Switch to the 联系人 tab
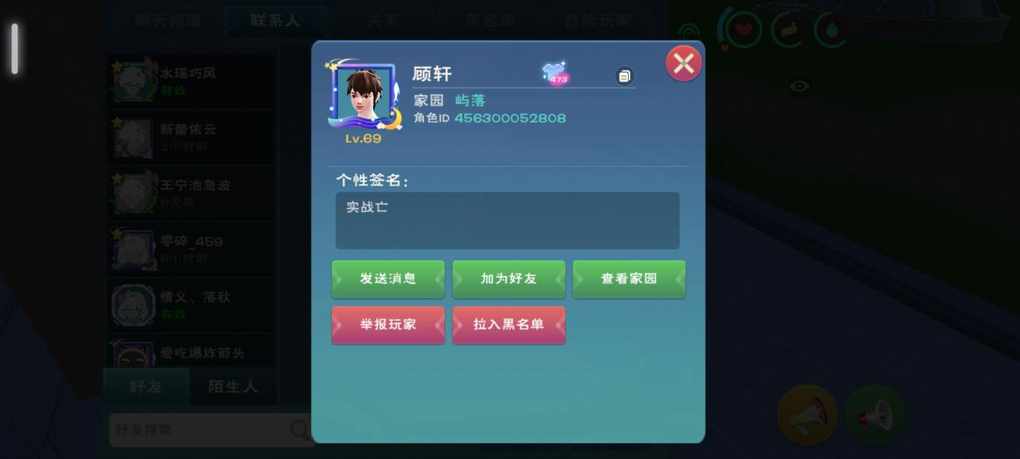The width and height of the screenshot is (1020, 459). tap(275, 20)
